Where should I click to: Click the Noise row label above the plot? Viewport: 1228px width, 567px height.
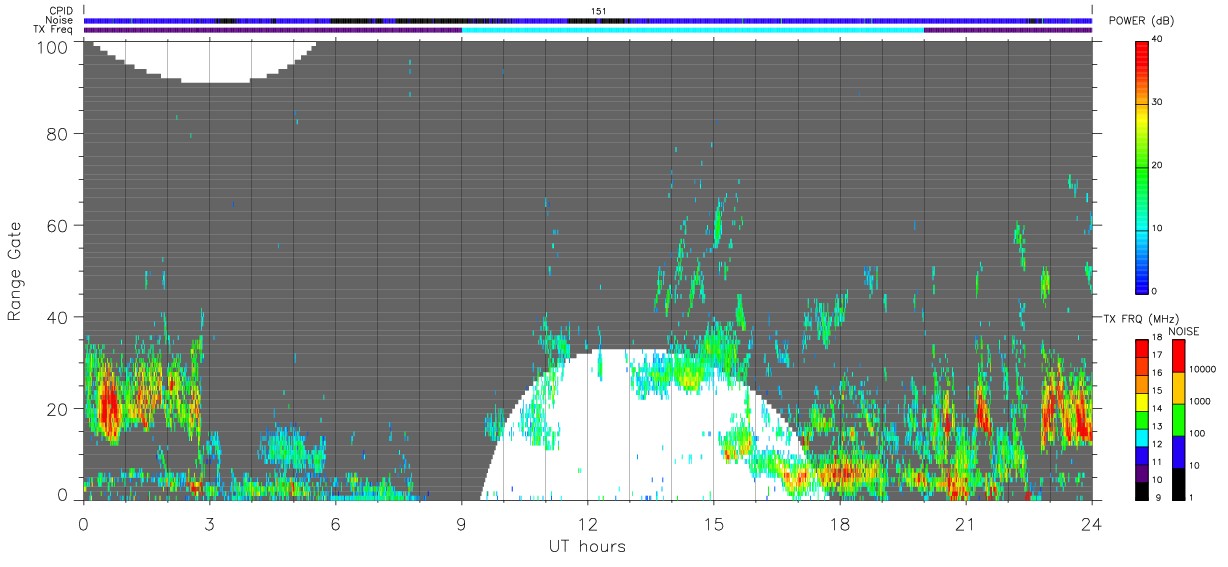[x=58, y=20]
